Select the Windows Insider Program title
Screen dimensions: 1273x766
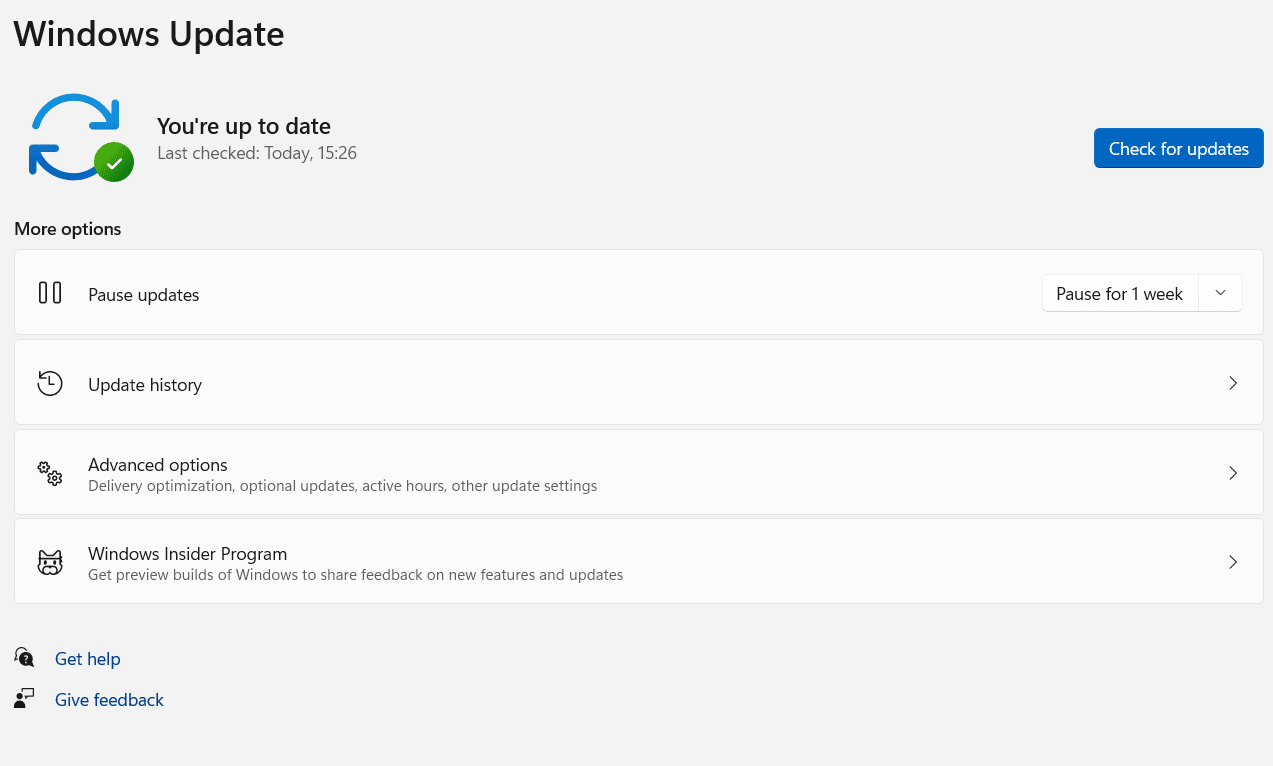(x=188, y=554)
